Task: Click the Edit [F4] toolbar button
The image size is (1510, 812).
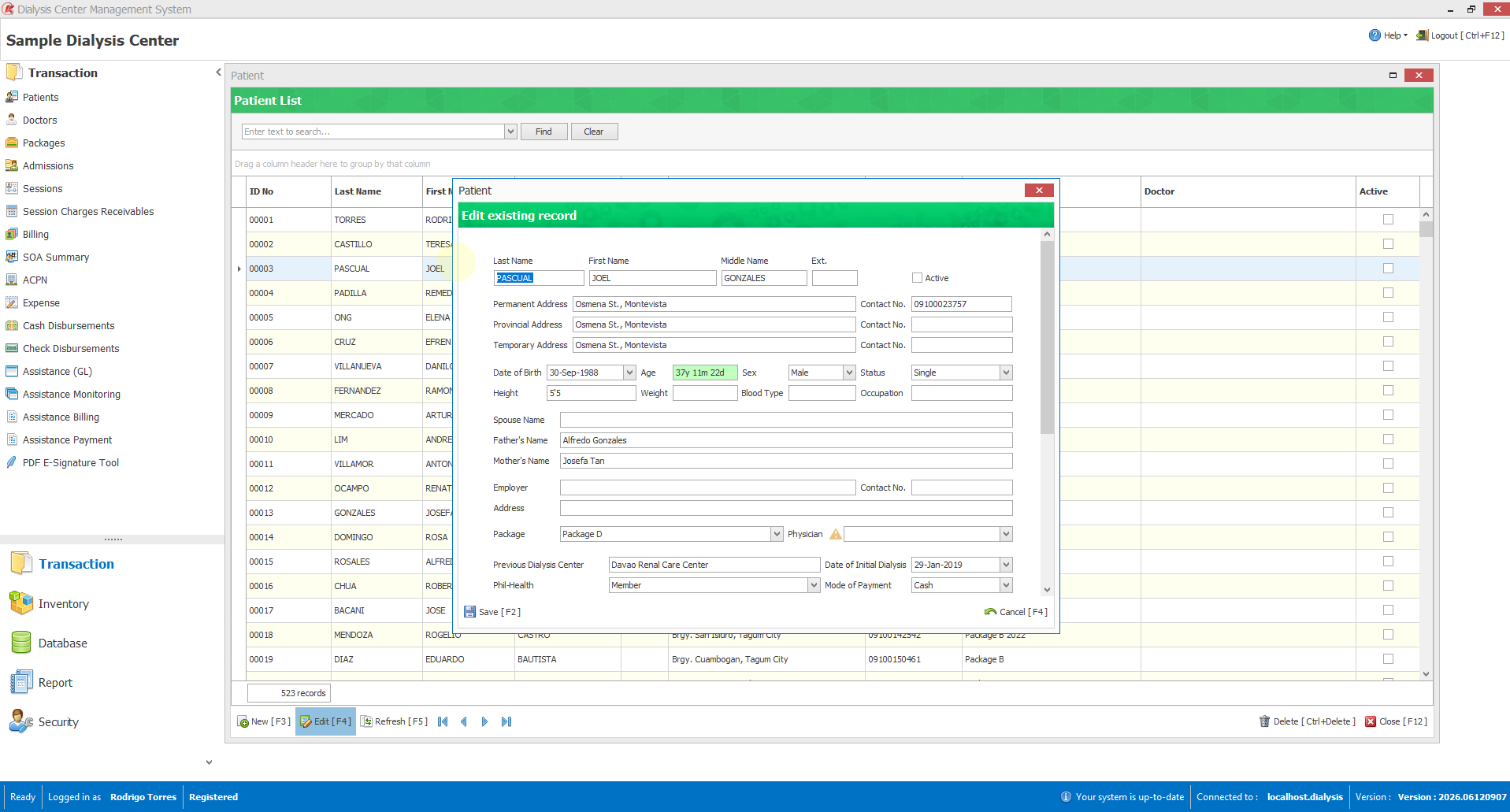Action: click(325, 721)
